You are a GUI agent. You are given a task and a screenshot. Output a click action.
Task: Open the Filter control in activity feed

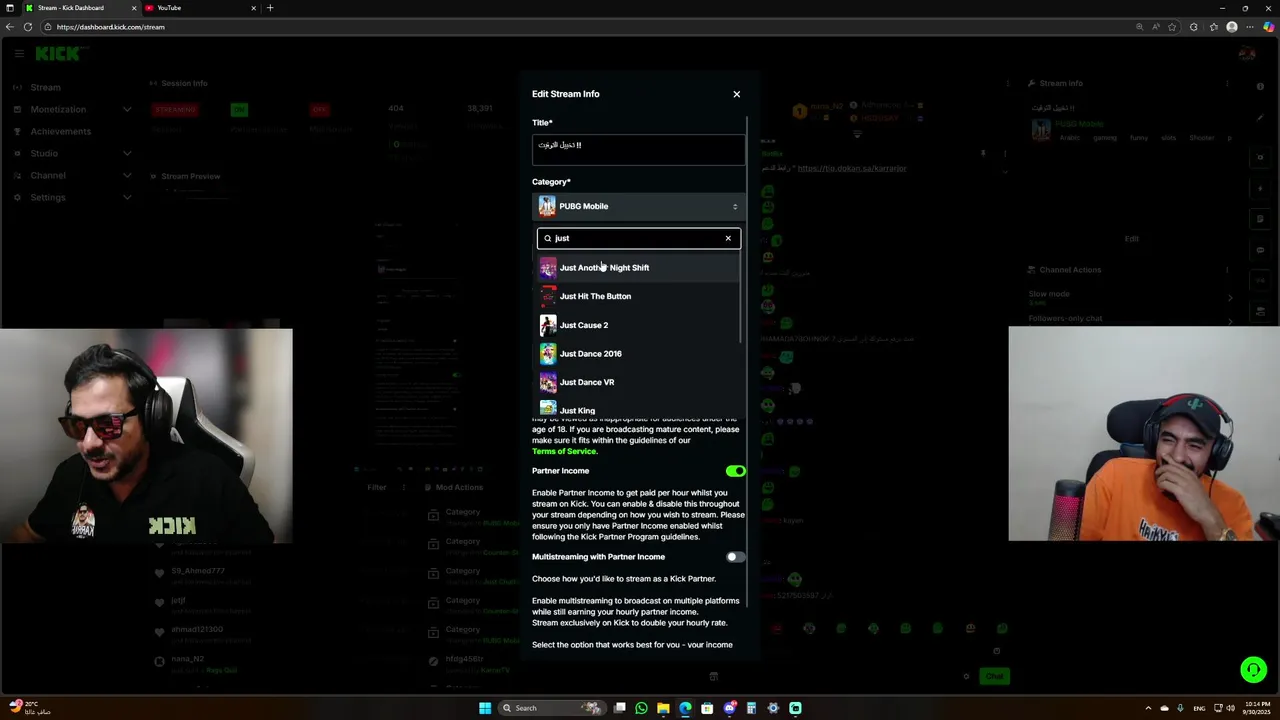(376, 487)
